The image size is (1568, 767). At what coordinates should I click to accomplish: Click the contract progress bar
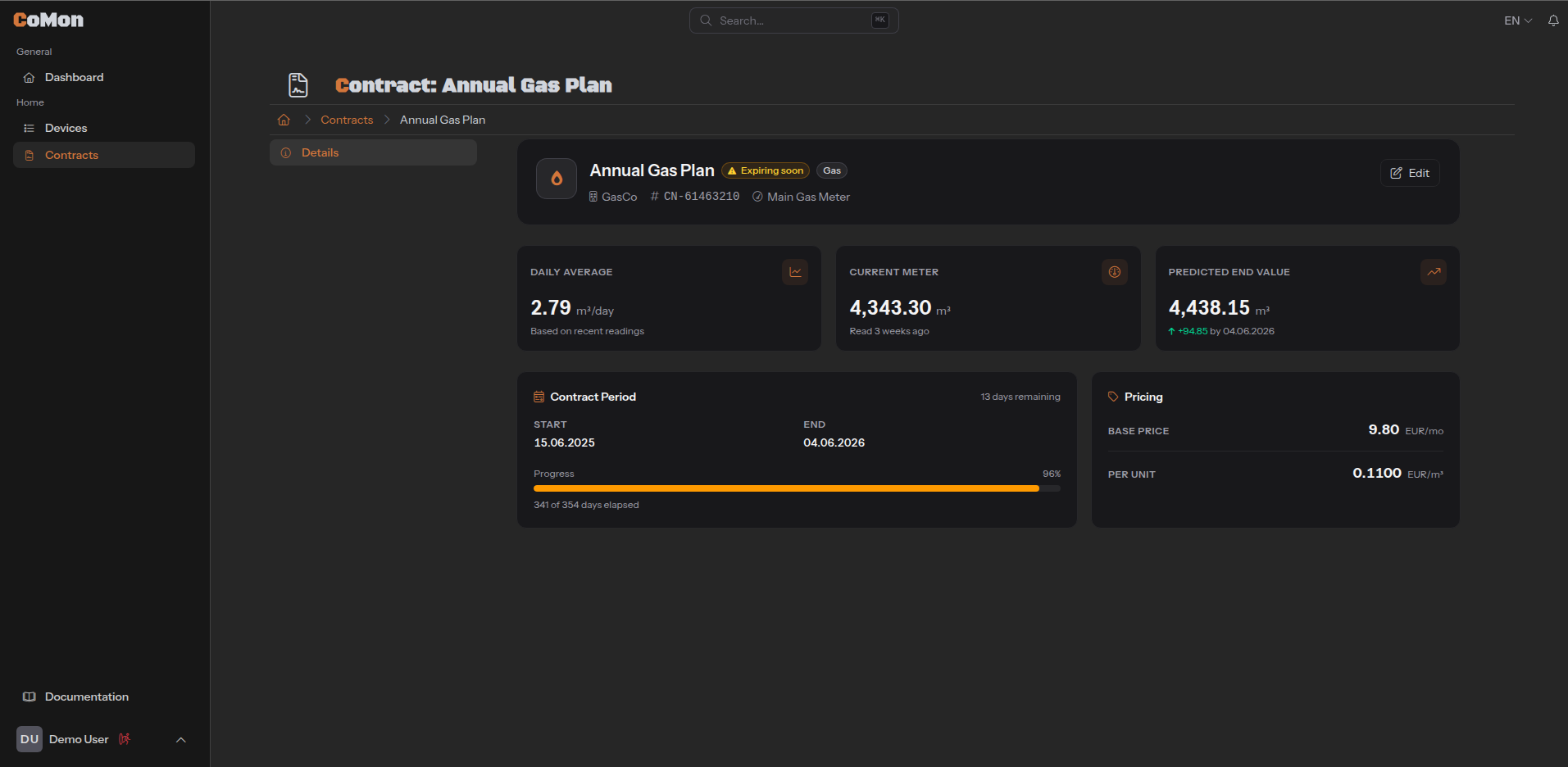797,488
